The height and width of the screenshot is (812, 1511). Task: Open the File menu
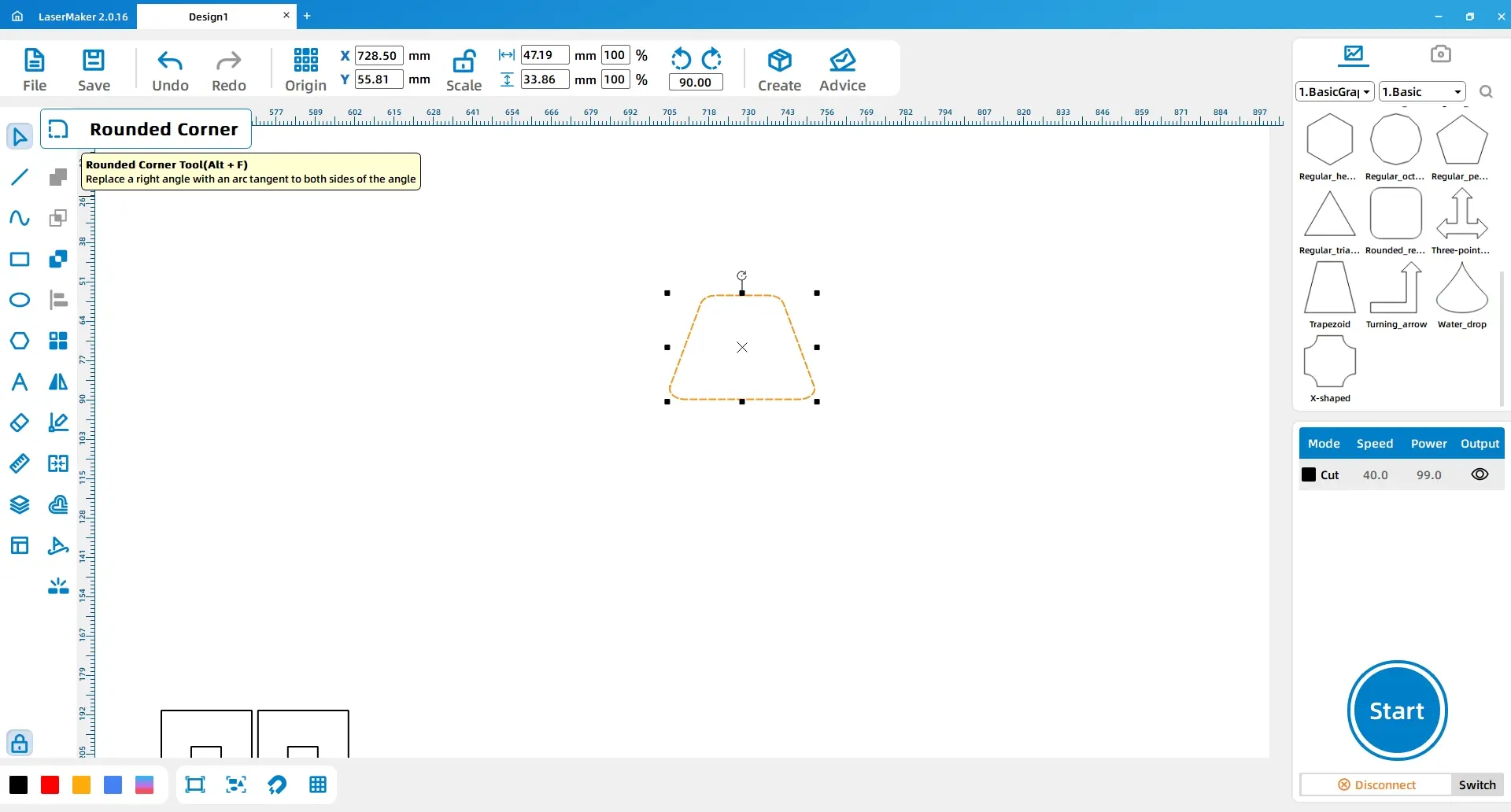pos(35,70)
